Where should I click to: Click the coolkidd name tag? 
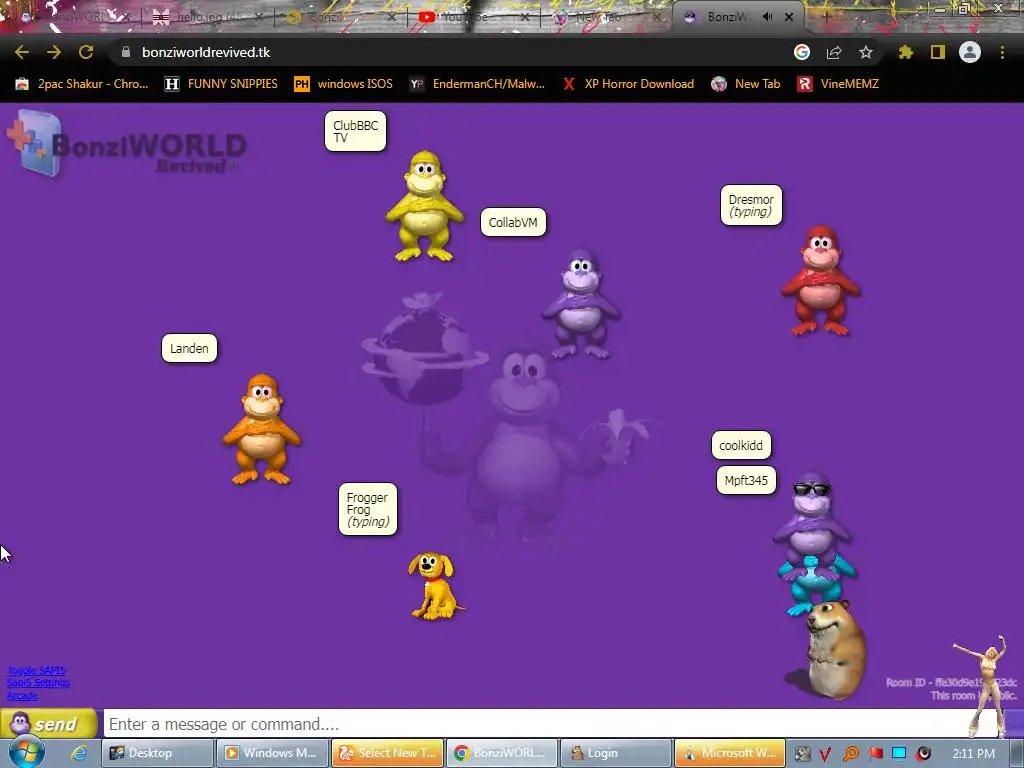tap(741, 445)
